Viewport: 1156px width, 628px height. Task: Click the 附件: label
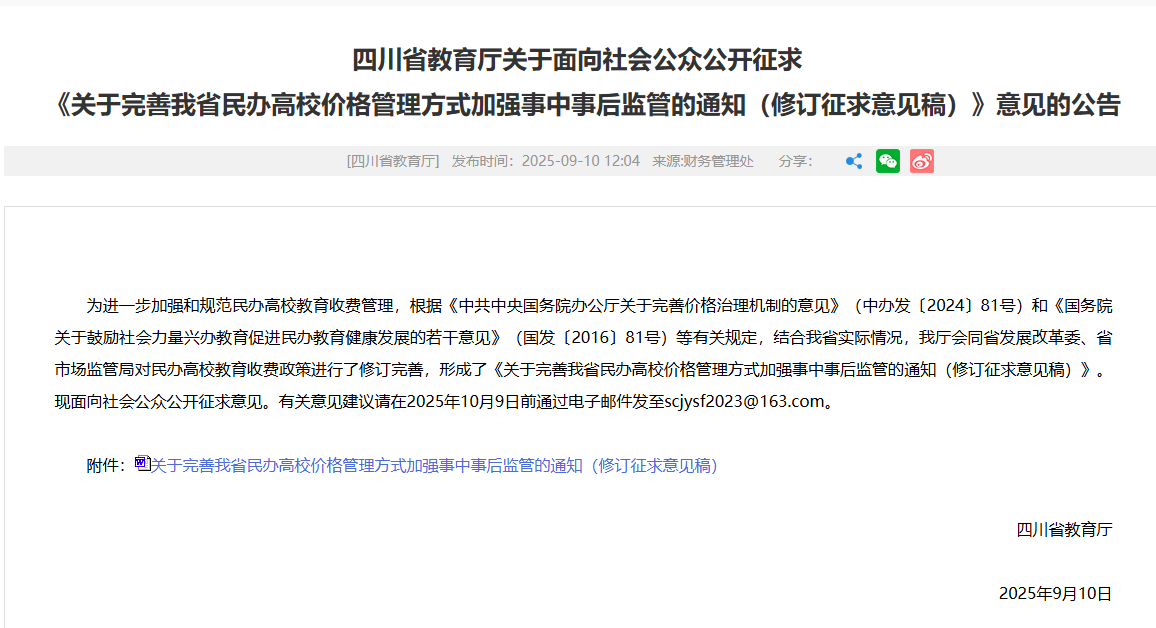pyautogui.click(x=106, y=466)
